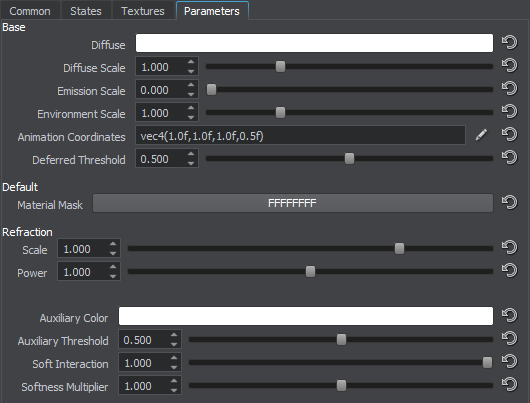Reset the Auxiliary Color parameter
This screenshot has width=530, height=403.
[509, 315]
